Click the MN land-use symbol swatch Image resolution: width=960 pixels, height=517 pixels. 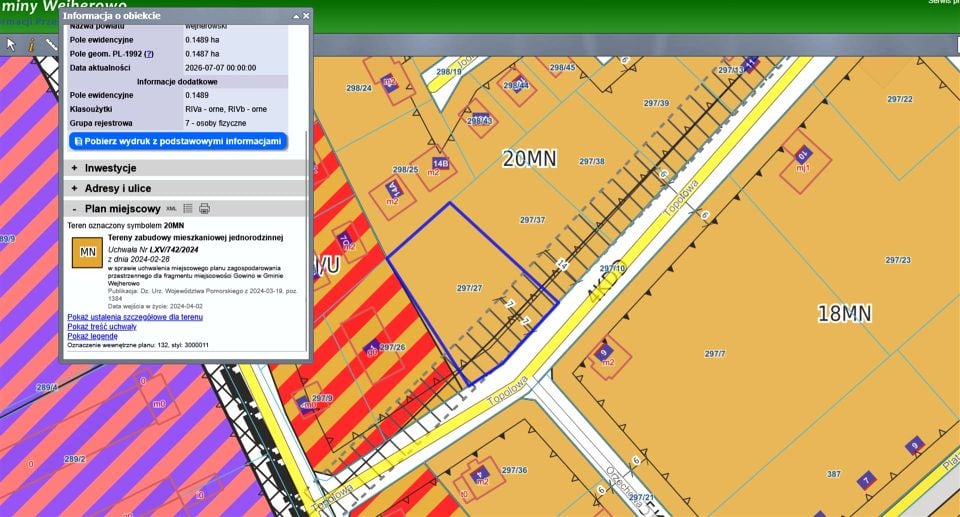88,252
